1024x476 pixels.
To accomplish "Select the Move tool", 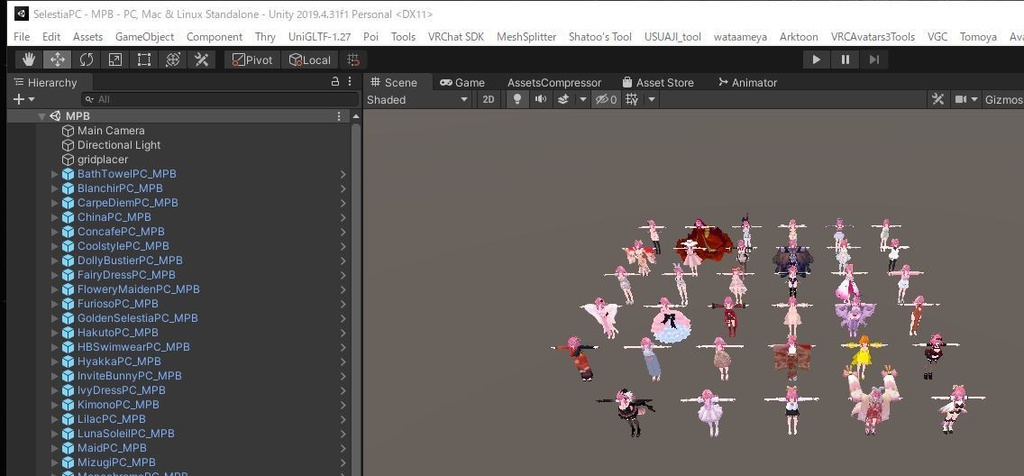I will click(57, 60).
